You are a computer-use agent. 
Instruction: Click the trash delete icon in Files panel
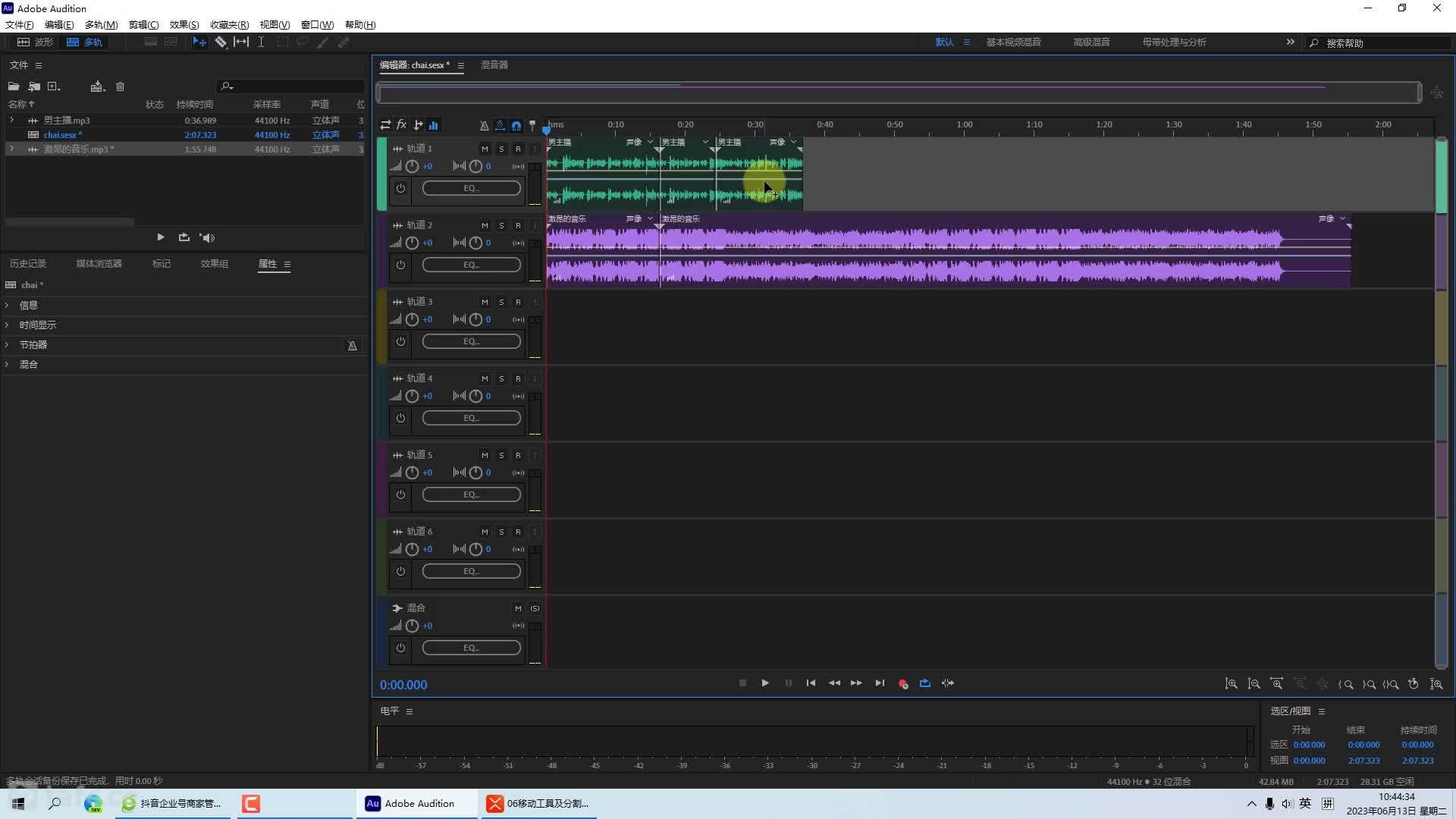120,86
